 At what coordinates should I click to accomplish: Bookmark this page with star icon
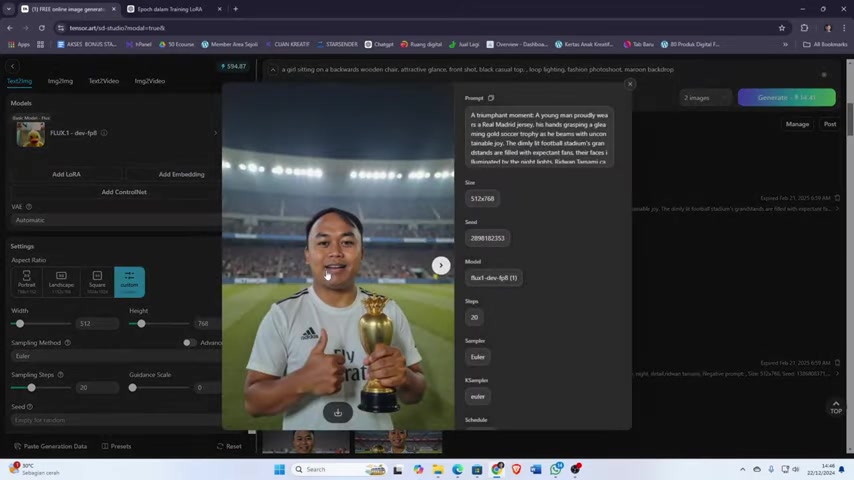pyautogui.click(x=782, y=28)
